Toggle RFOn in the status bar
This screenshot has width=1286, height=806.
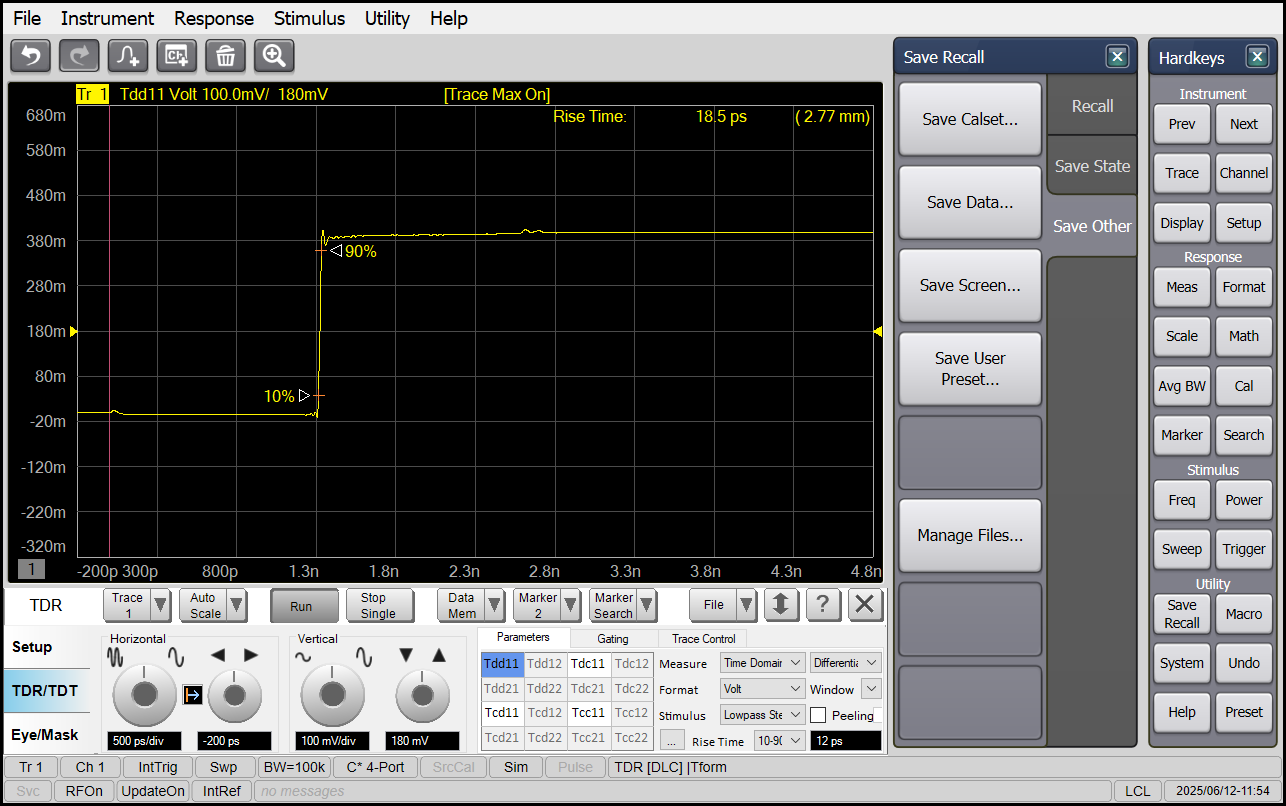pyautogui.click(x=83, y=791)
